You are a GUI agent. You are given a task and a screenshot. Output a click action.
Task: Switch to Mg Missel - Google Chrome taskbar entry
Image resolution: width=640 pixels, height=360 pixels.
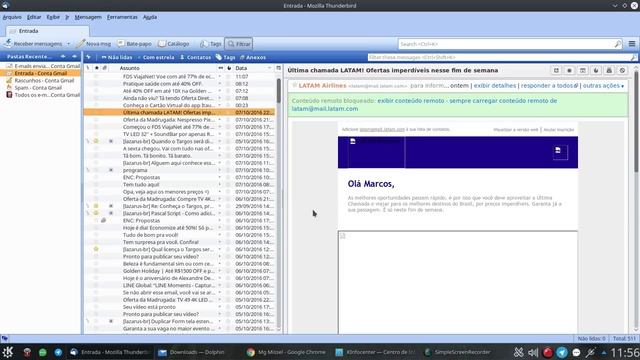point(287,352)
